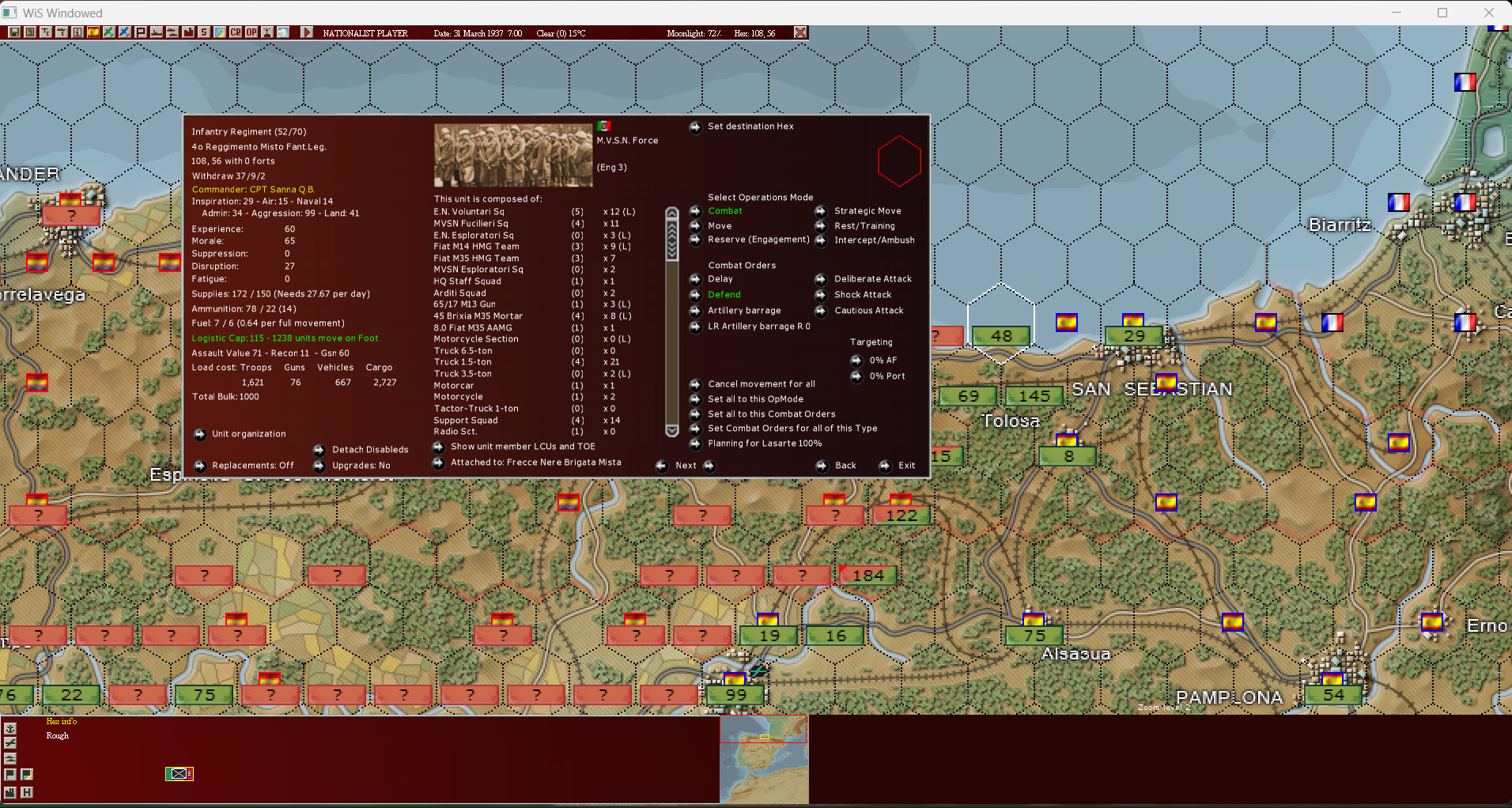Image resolution: width=1512 pixels, height=808 pixels.
Task: Click the Spain minimap thumbnail
Action: click(764, 759)
